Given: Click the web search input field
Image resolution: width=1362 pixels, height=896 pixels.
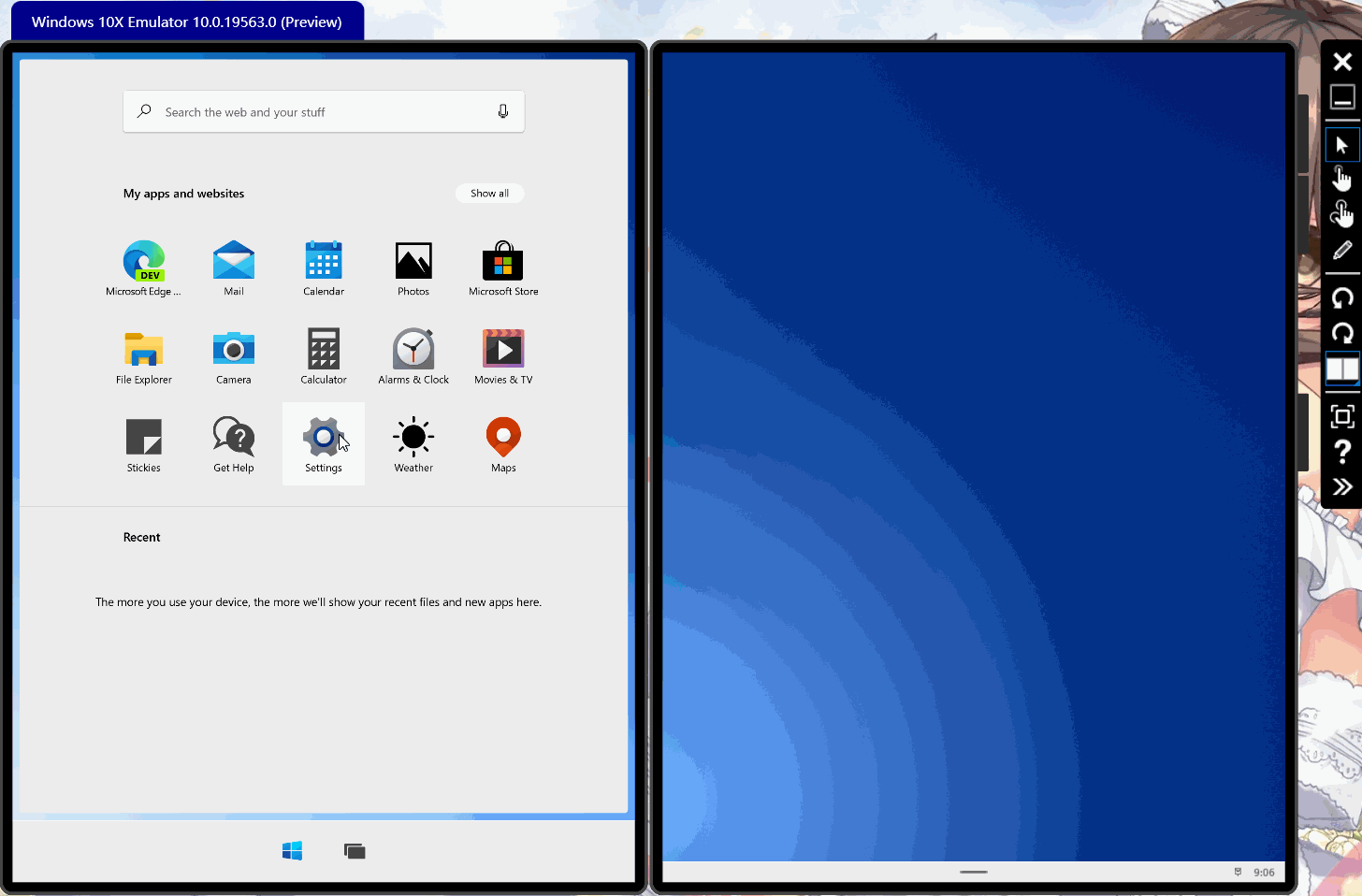Looking at the screenshot, I should tap(309, 110).
